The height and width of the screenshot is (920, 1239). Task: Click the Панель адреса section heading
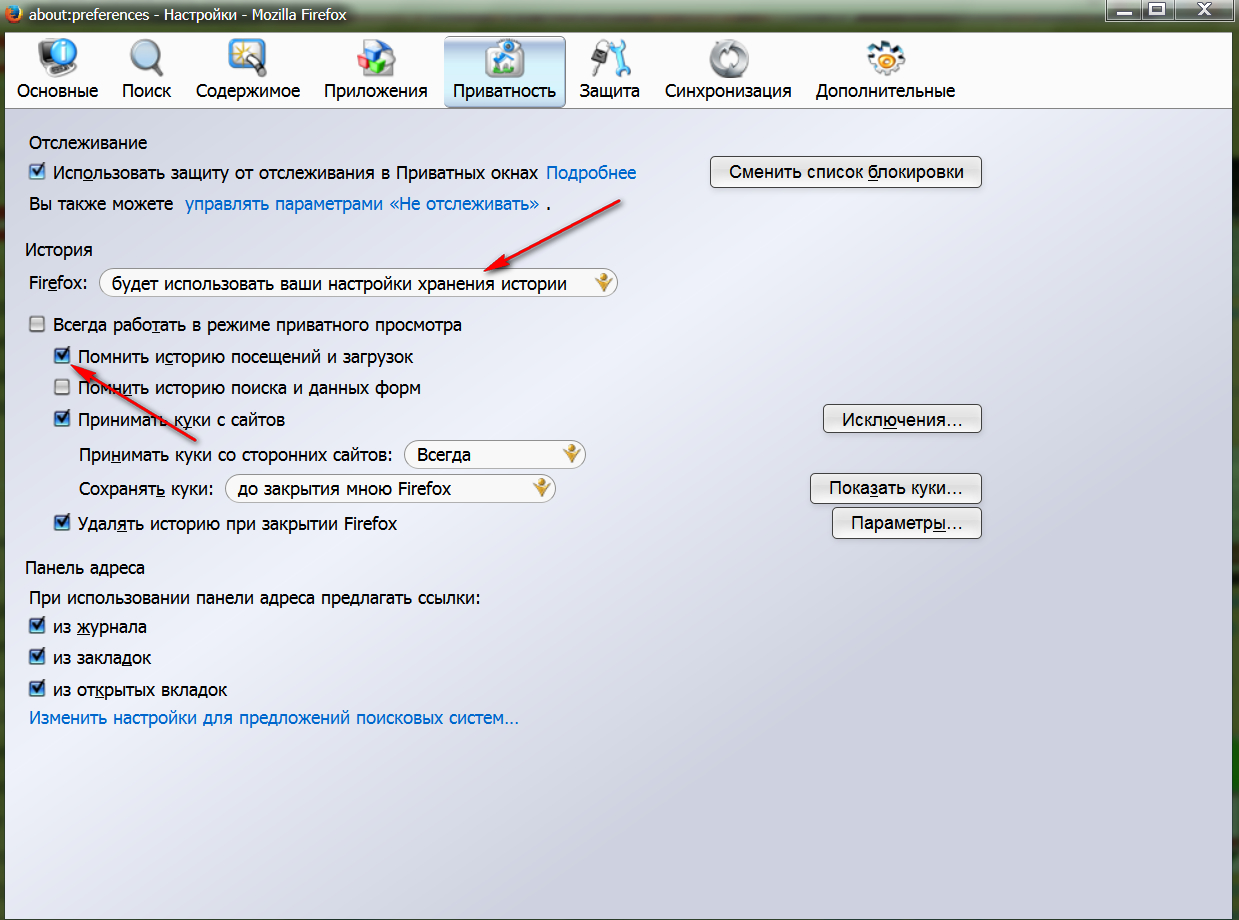[x=87, y=568]
